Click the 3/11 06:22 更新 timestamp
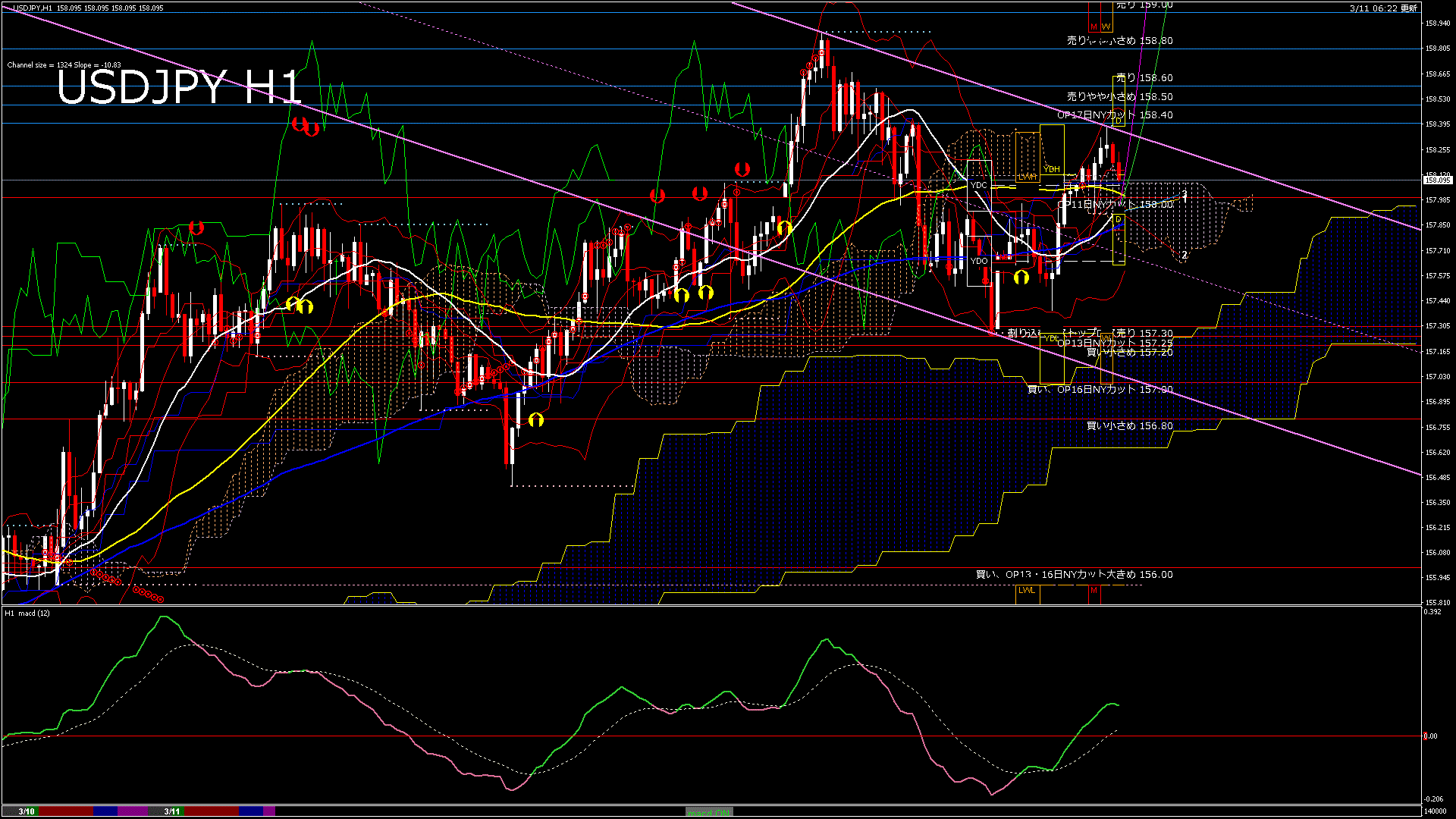 [1383, 8]
